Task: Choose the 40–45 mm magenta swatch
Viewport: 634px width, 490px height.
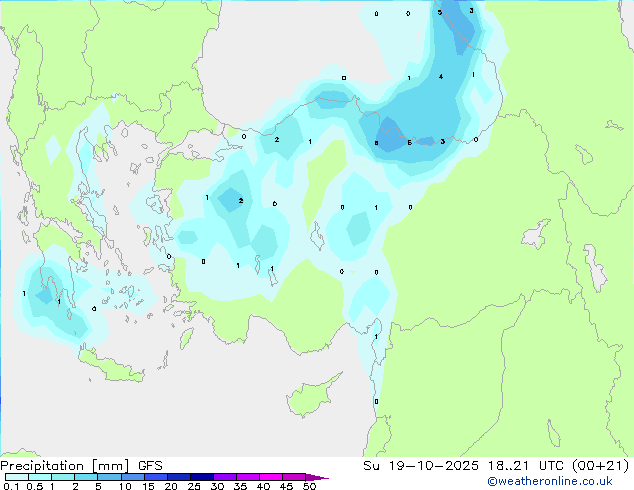Action: click(x=271, y=477)
